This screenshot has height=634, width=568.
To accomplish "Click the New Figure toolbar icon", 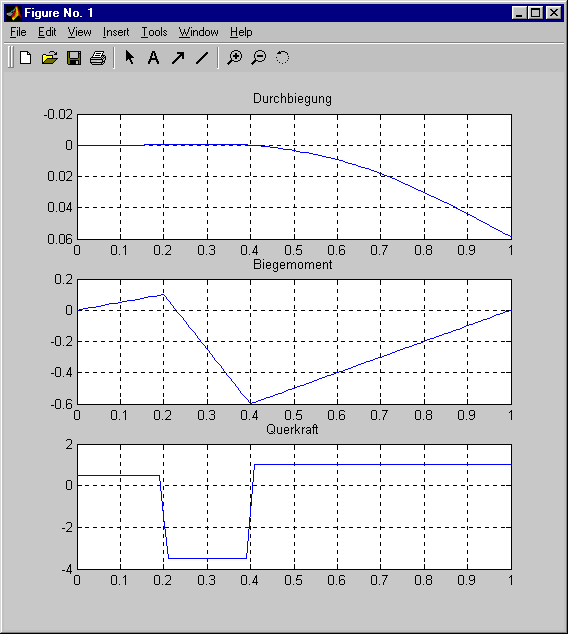I will tap(26, 58).
